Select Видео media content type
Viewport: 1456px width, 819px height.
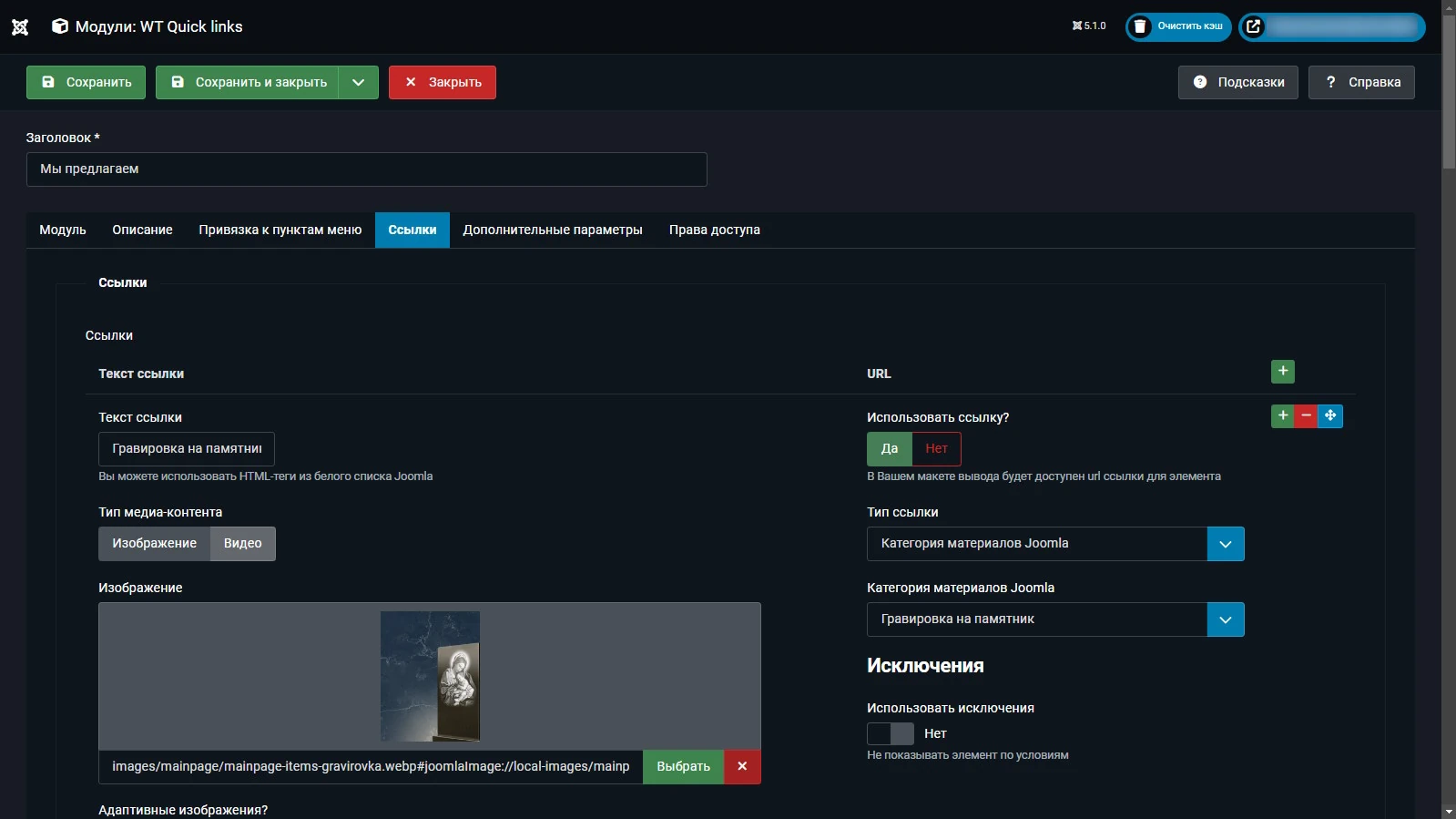pos(242,544)
